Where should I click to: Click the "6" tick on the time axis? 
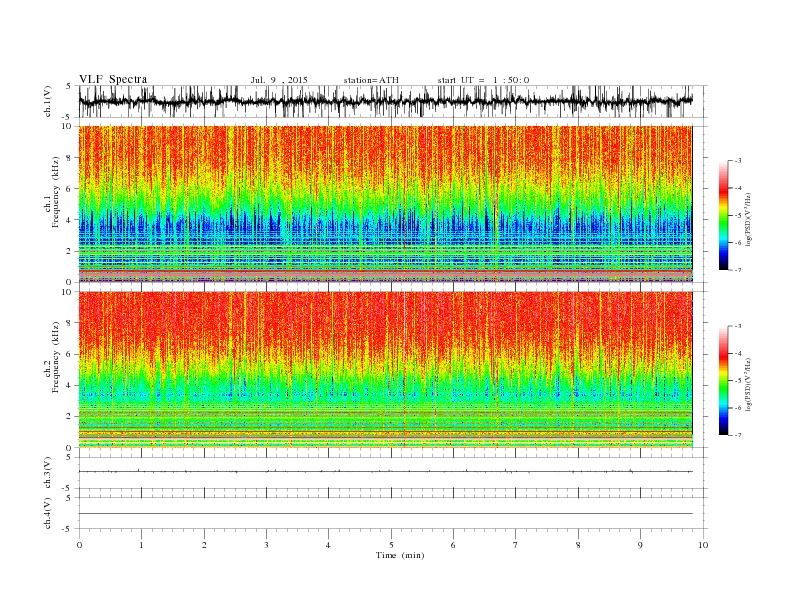(453, 545)
